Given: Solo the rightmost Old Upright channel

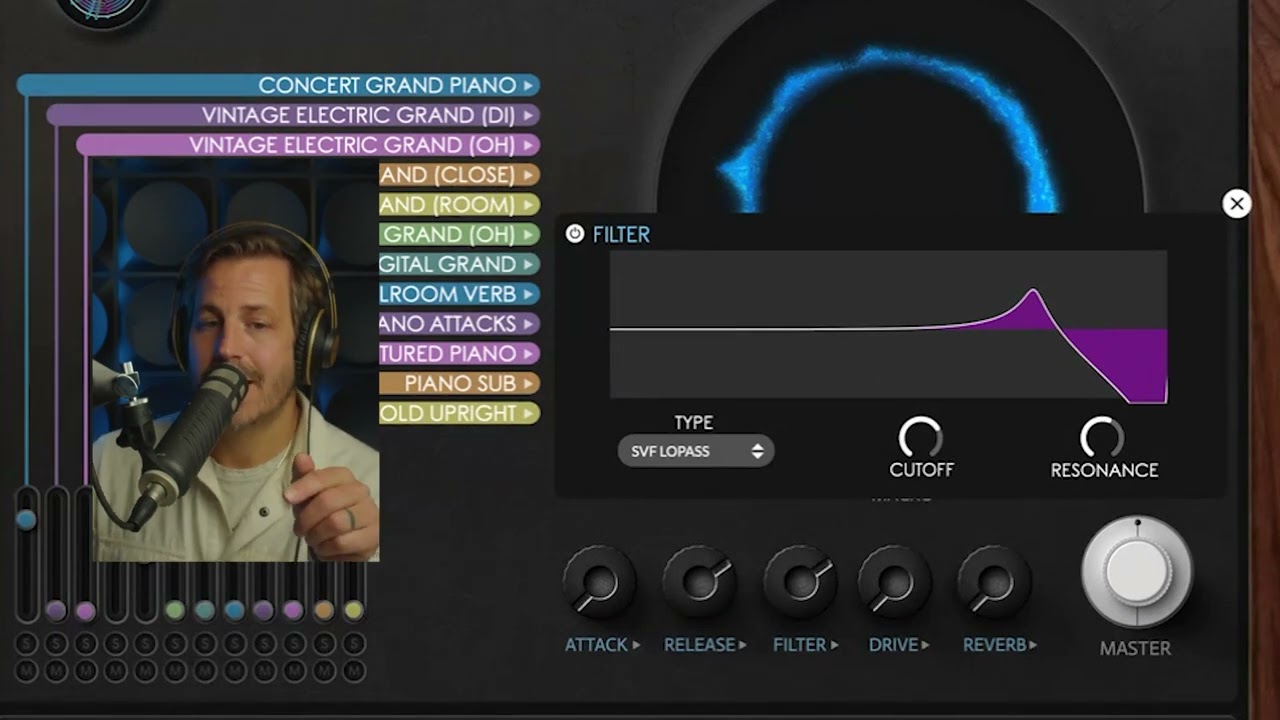Looking at the screenshot, I should (353, 644).
